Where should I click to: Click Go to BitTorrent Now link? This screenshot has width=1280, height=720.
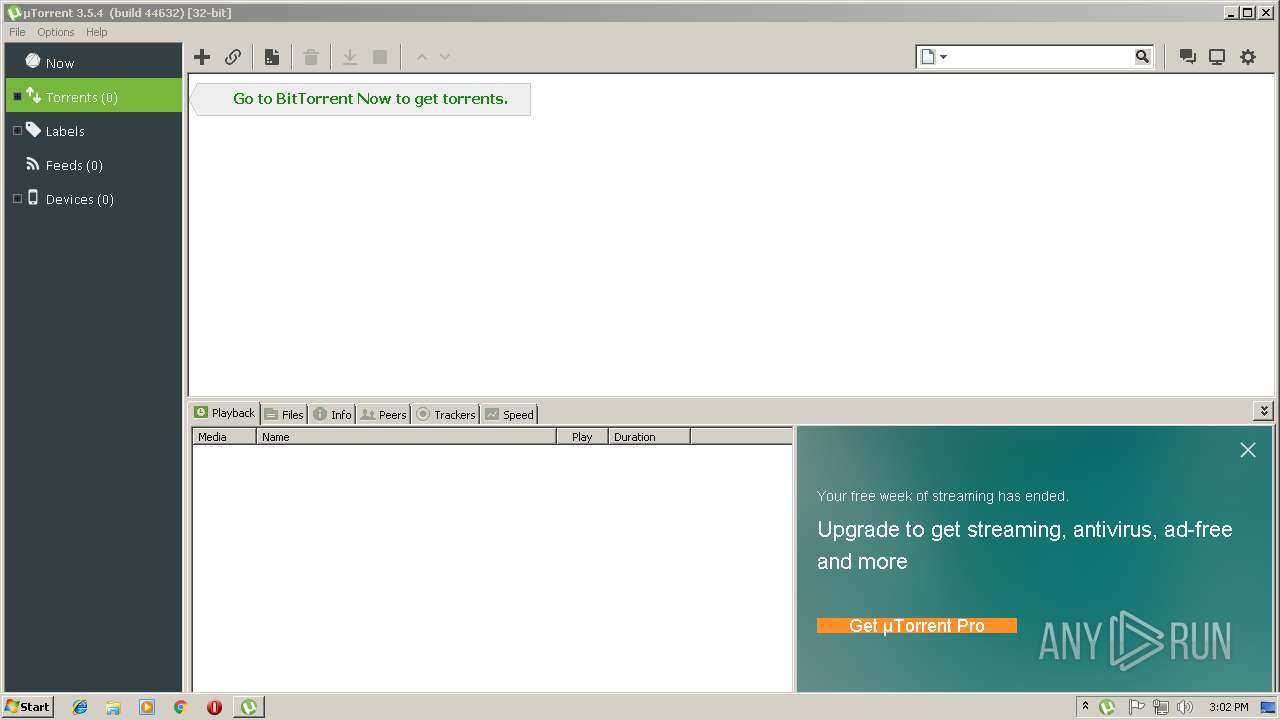point(370,99)
